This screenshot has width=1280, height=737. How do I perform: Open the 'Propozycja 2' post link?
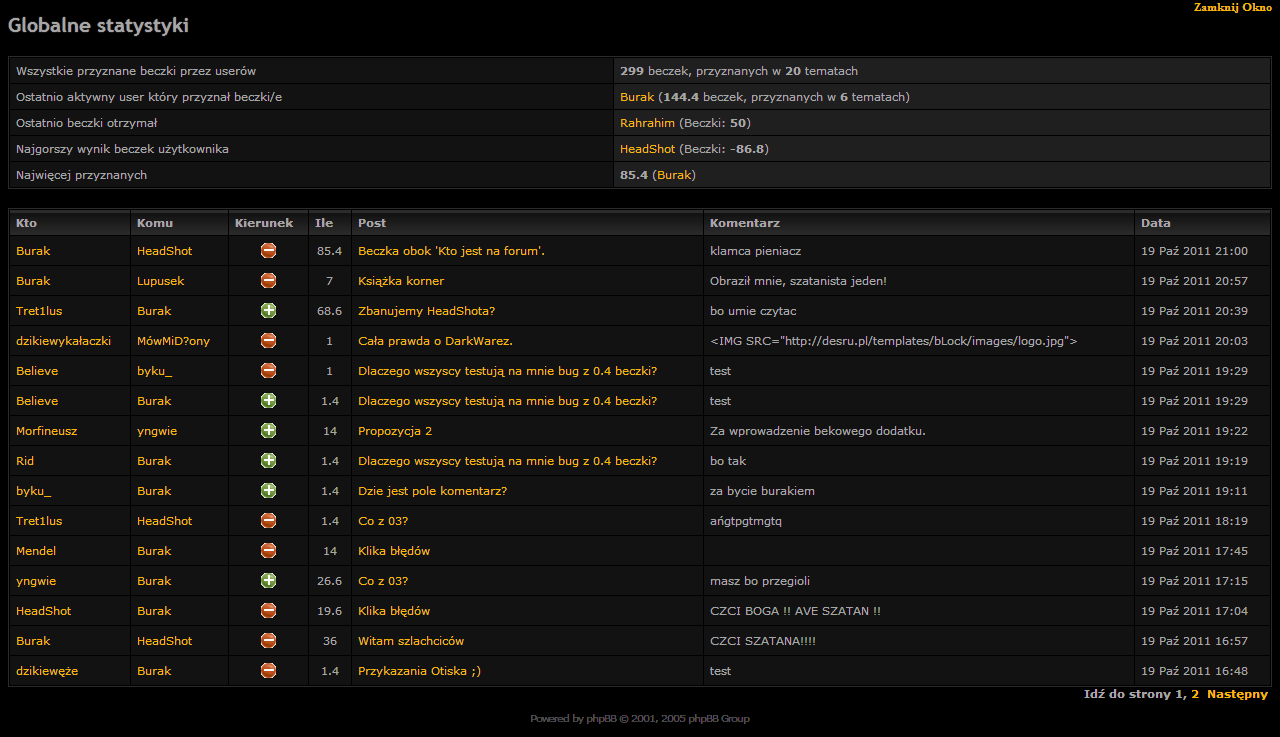394,431
